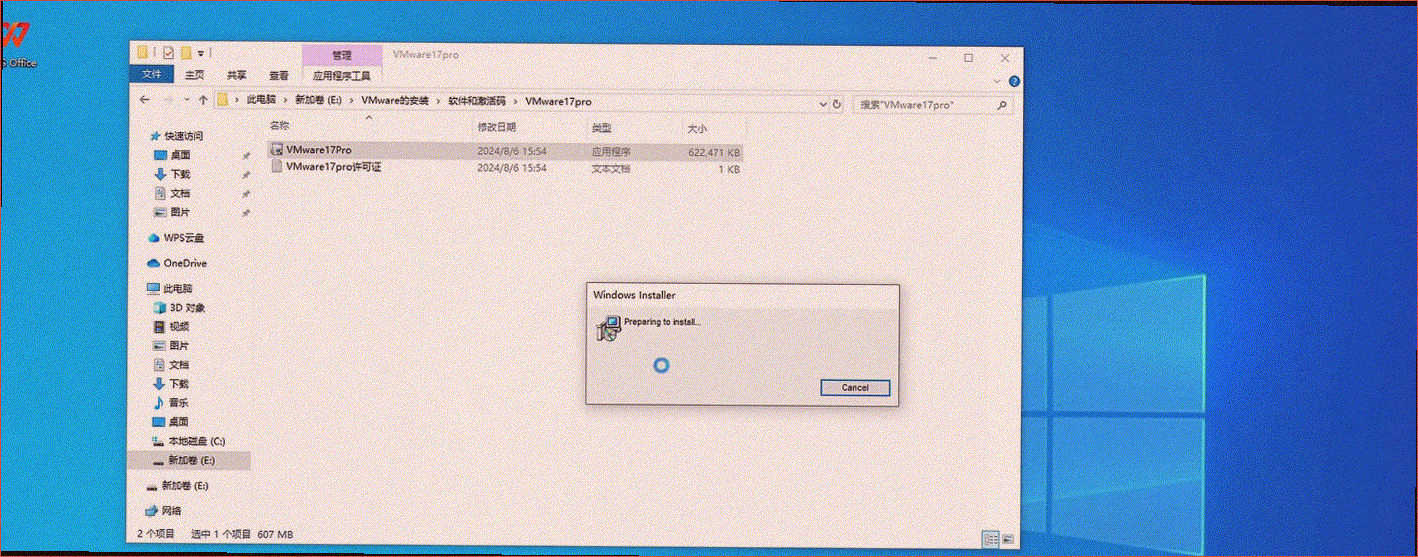Image resolution: width=1418 pixels, height=557 pixels.
Task: Refresh the folder with the refresh icon
Action: point(837,103)
